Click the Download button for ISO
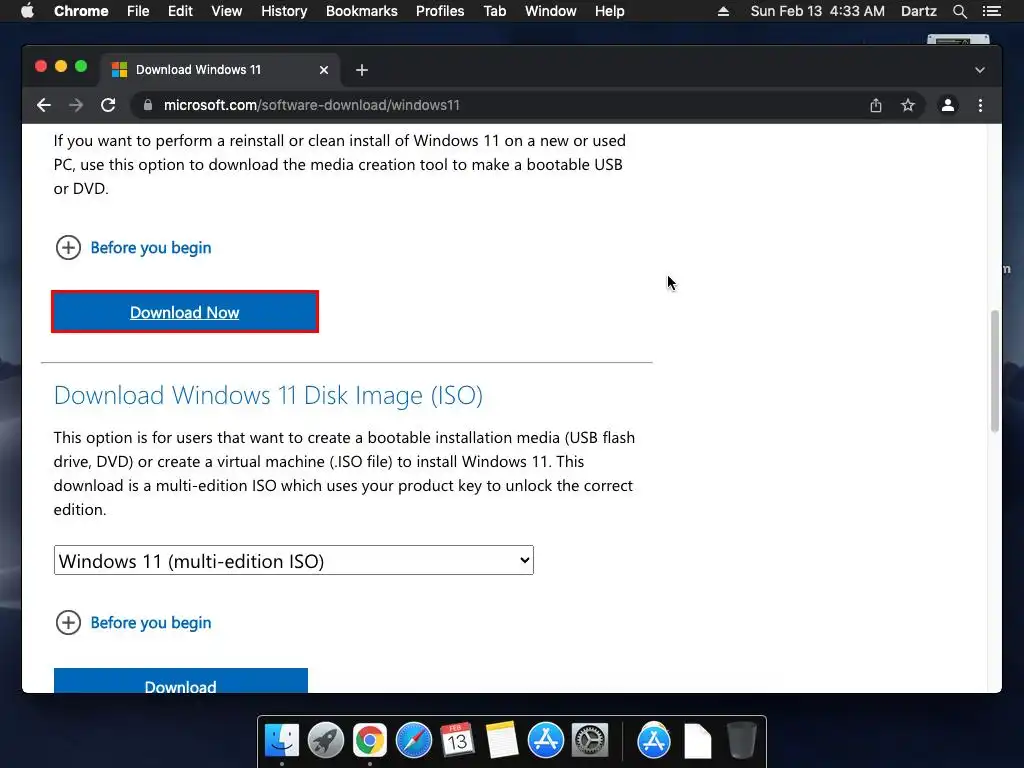The image size is (1024, 768). point(181,680)
